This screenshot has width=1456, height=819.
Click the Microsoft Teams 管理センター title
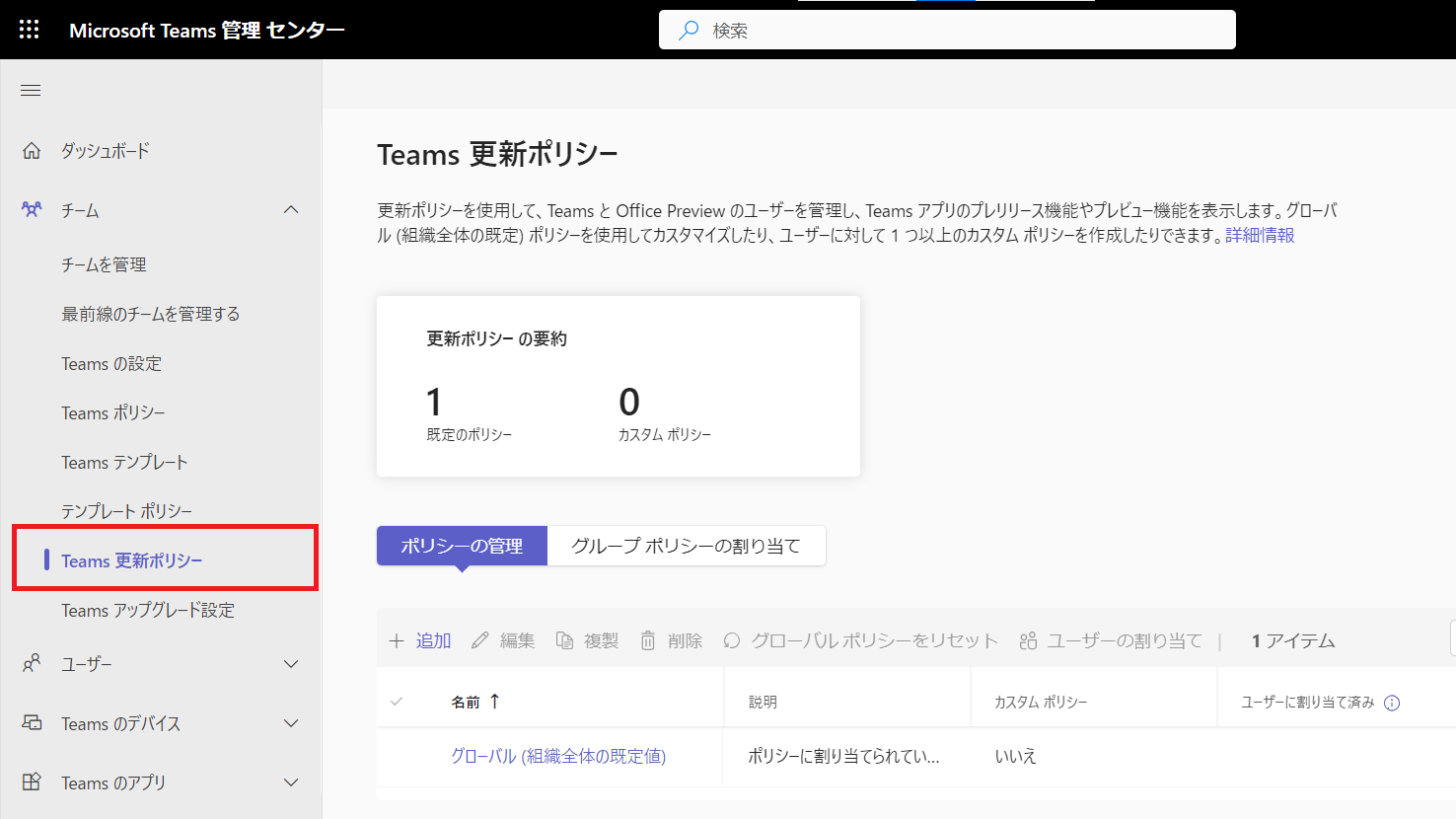click(x=207, y=31)
